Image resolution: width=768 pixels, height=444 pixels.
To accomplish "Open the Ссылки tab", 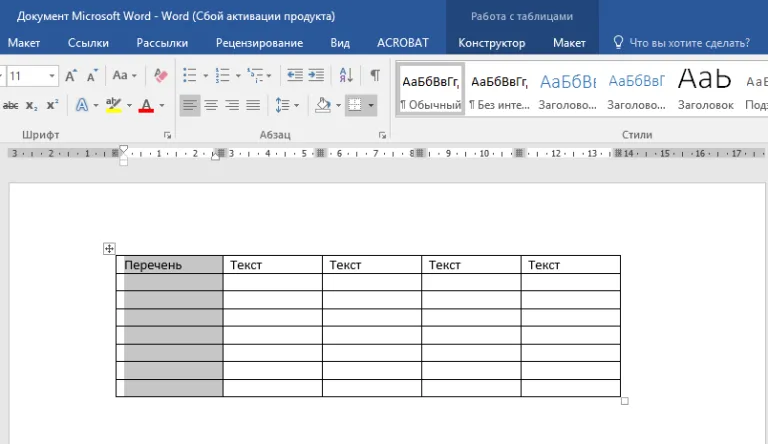I will point(88,43).
